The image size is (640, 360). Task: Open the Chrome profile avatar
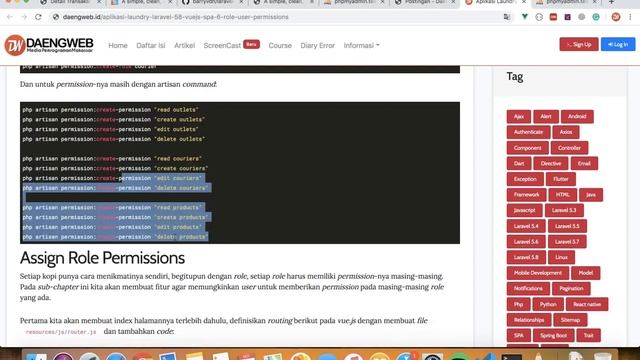(x=616, y=17)
